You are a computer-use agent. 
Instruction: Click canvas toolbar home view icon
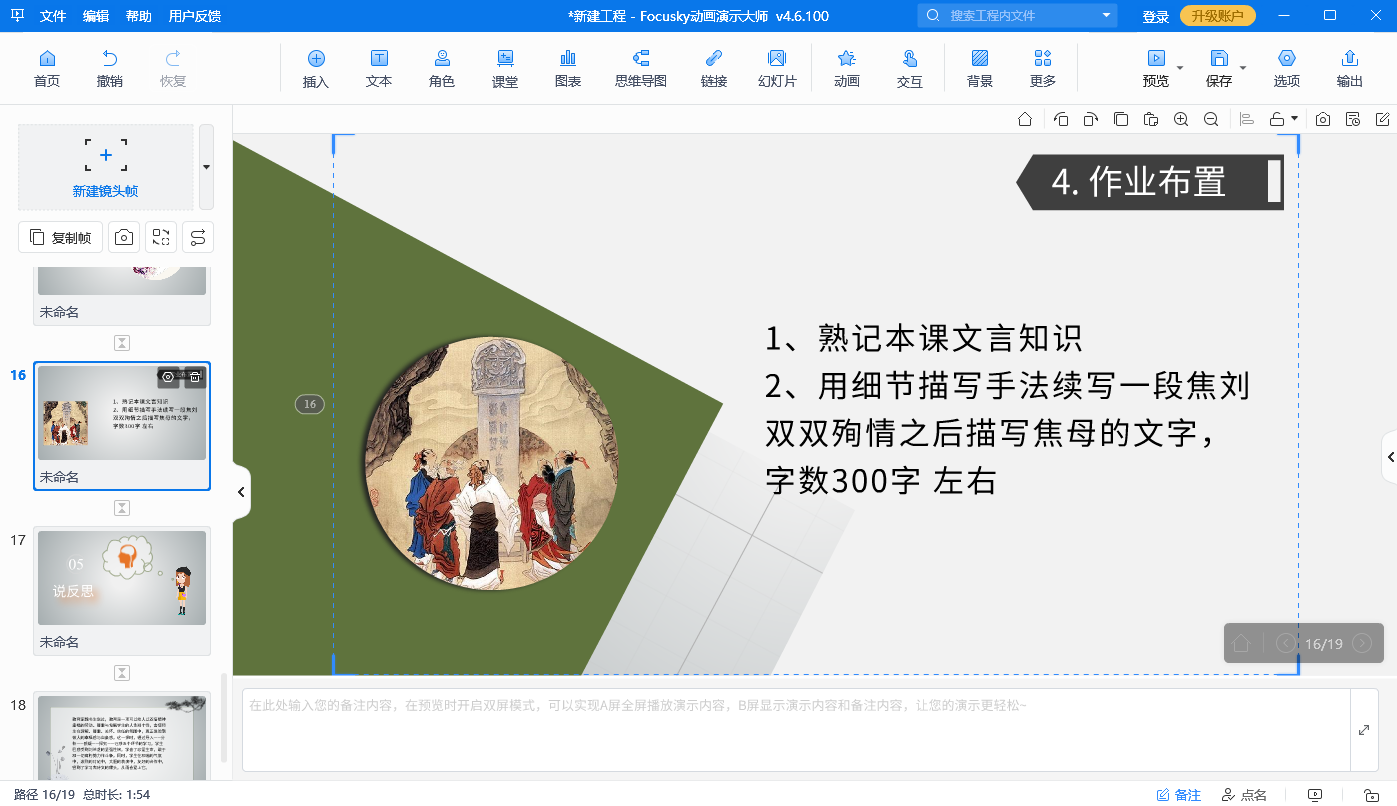1025,119
